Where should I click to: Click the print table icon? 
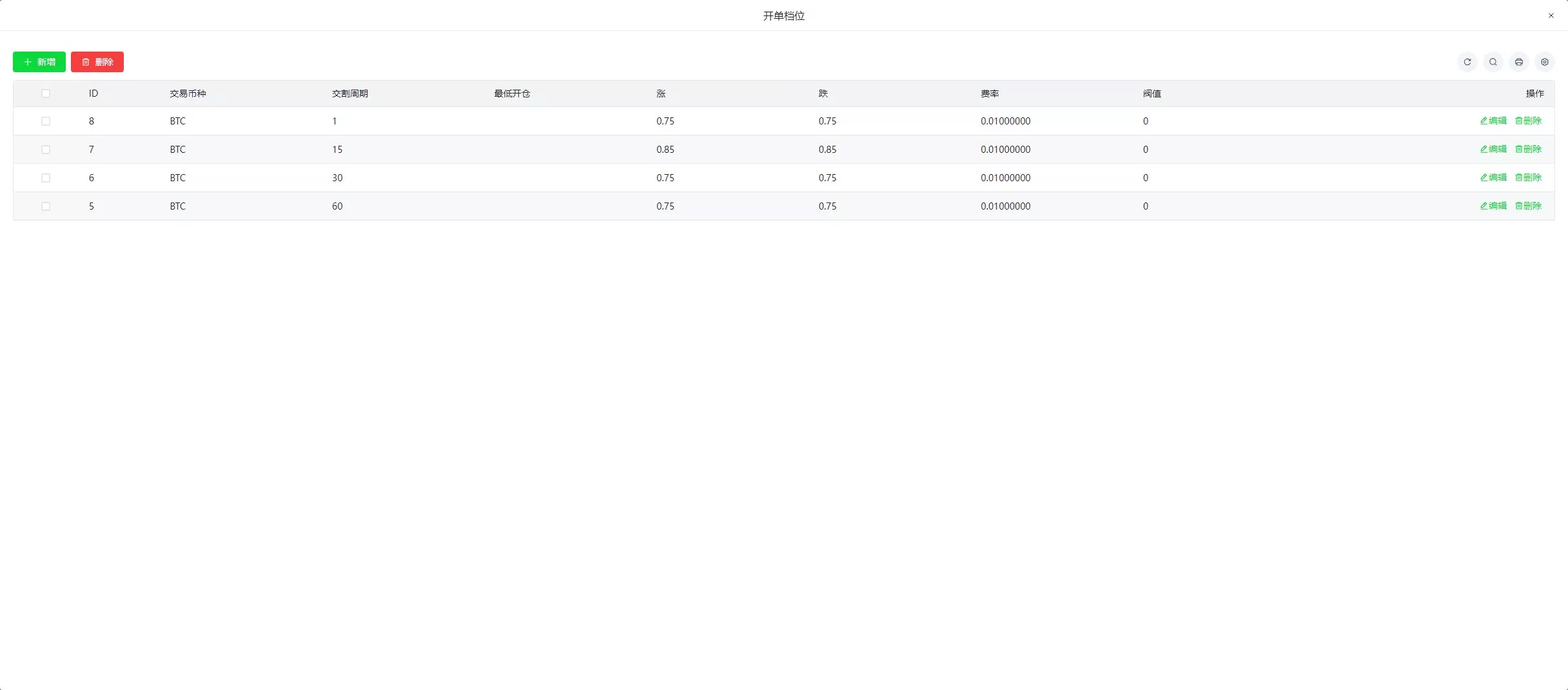(1518, 62)
